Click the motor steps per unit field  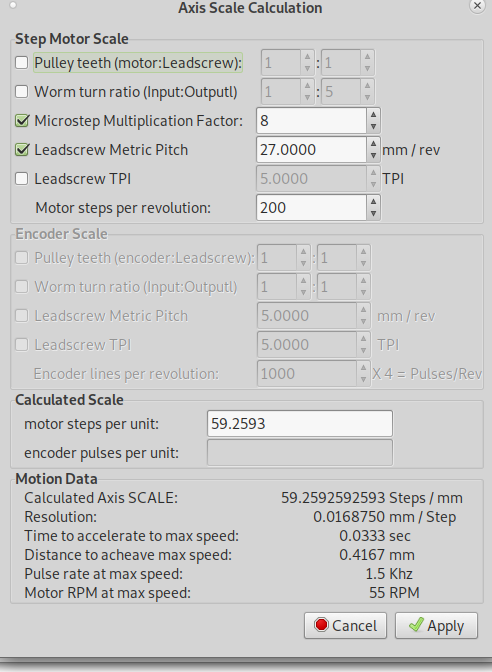click(300, 424)
